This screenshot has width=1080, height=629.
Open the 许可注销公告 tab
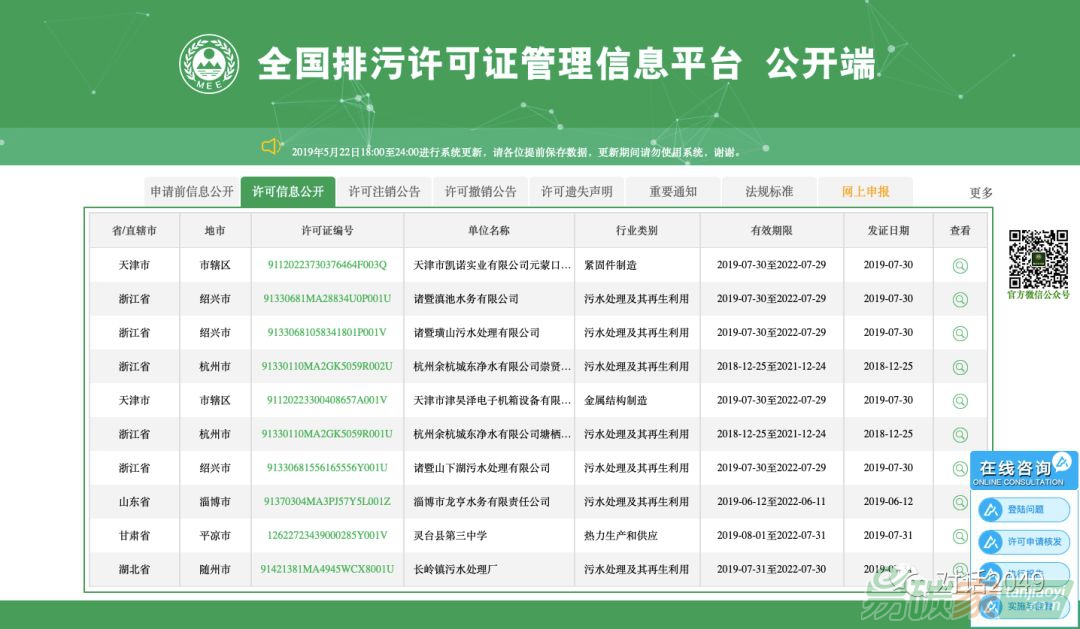[x=384, y=191]
